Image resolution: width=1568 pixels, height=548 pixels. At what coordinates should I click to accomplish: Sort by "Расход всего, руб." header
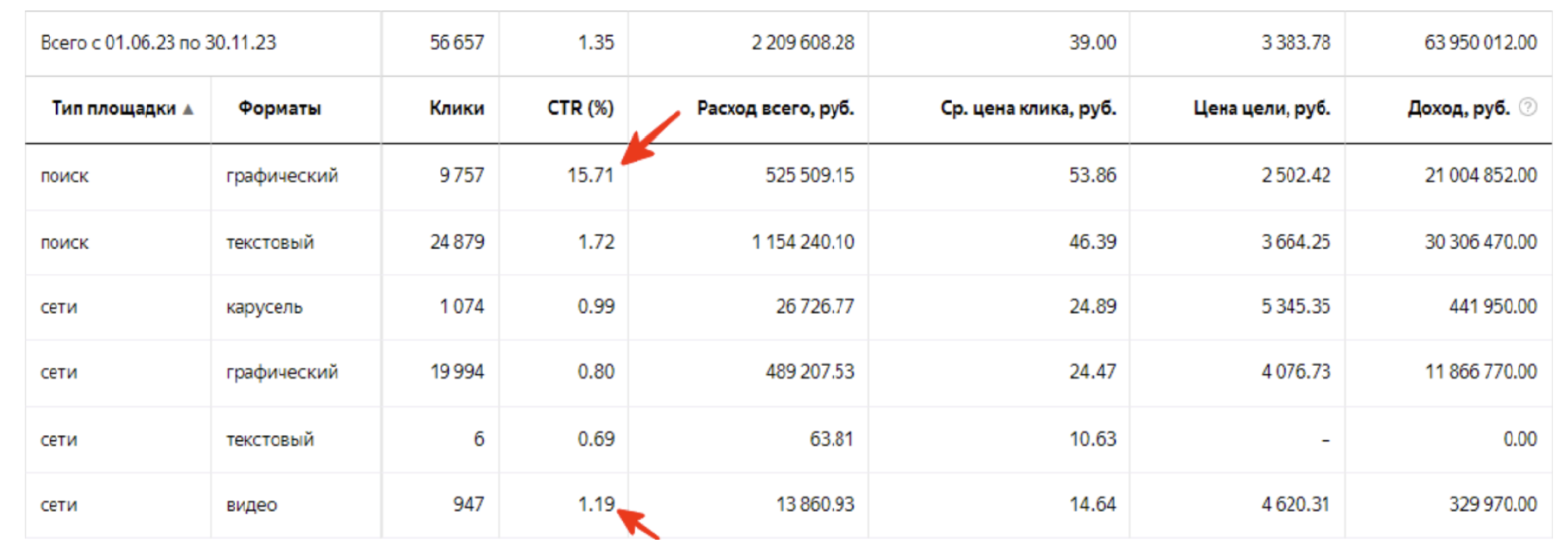point(775,108)
